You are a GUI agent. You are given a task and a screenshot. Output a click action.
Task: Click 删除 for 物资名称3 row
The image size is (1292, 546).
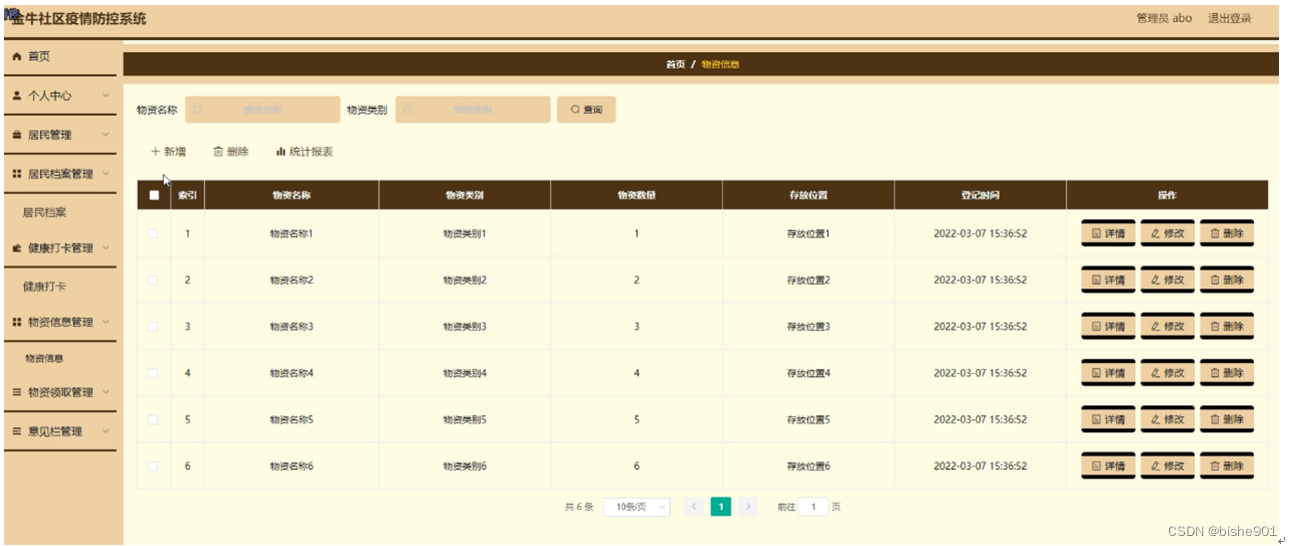point(1227,327)
